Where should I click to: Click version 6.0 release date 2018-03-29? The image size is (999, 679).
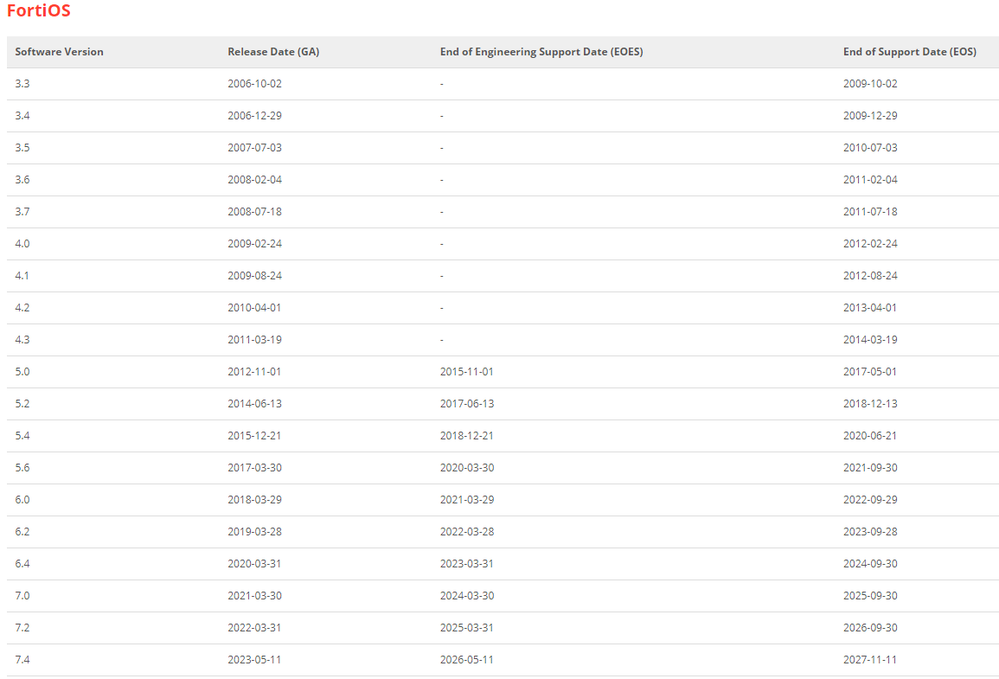point(254,500)
